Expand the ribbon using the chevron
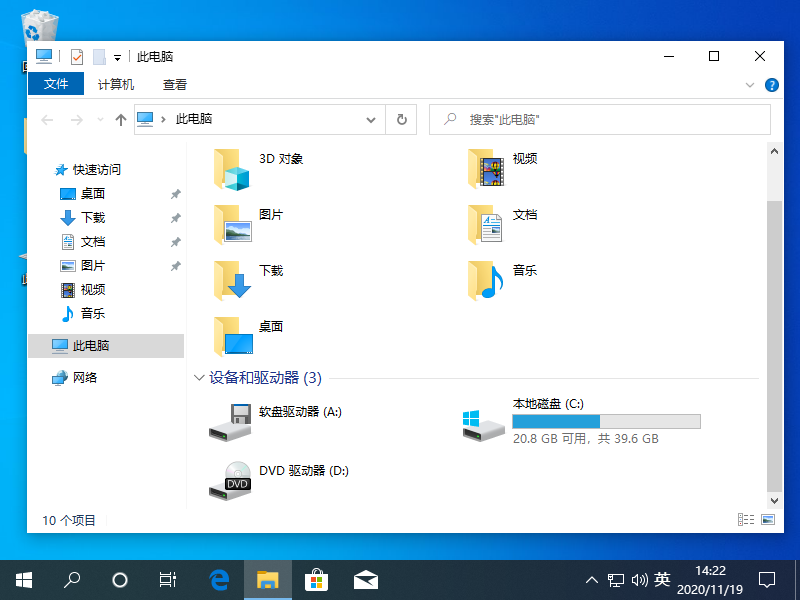Screen dimensions: 800x600 coord(750,85)
